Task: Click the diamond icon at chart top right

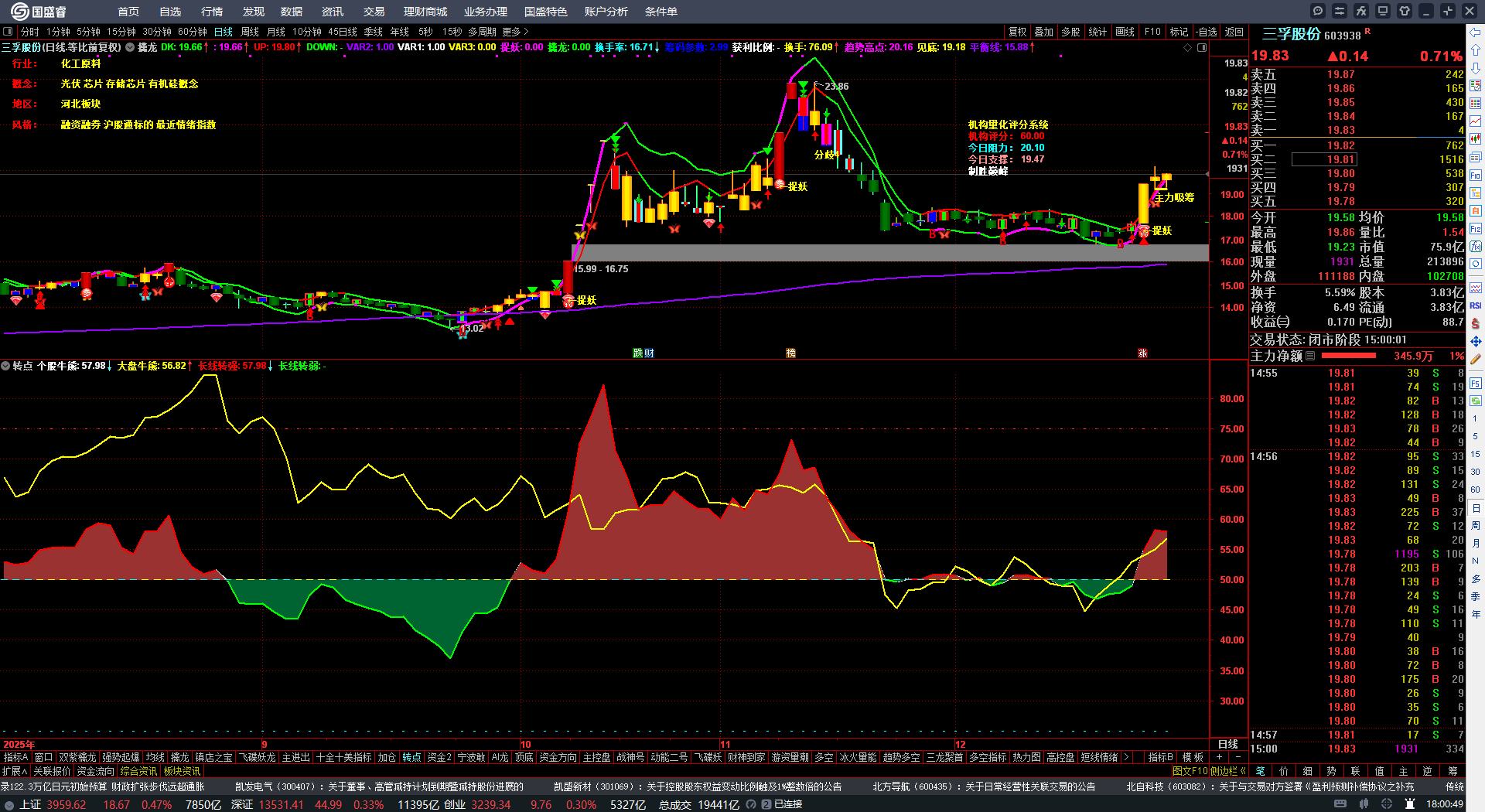Action: click(x=1188, y=47)
